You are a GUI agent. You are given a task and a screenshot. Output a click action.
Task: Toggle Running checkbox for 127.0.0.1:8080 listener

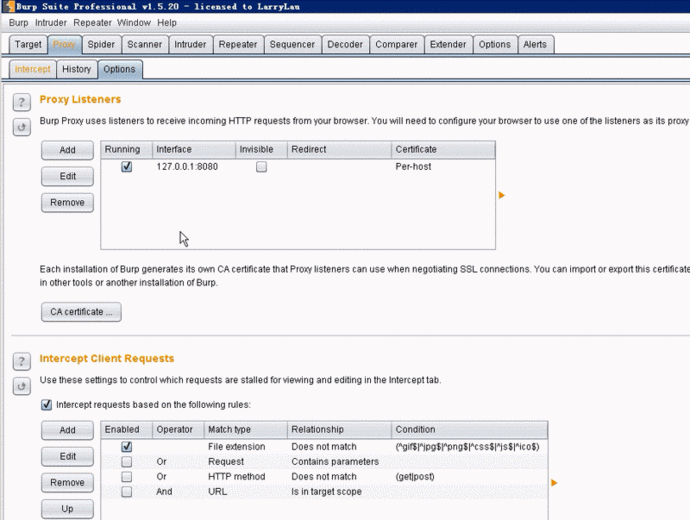[127, 167]
